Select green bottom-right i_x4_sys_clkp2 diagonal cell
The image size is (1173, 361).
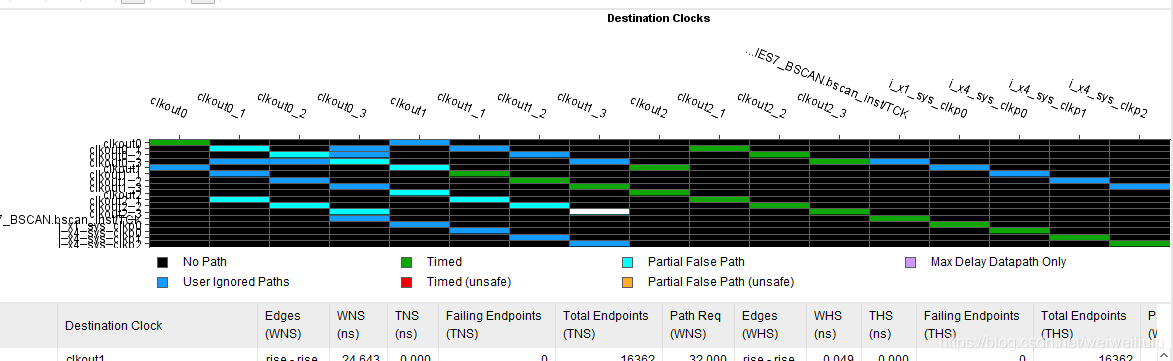tap(1139, 243)
